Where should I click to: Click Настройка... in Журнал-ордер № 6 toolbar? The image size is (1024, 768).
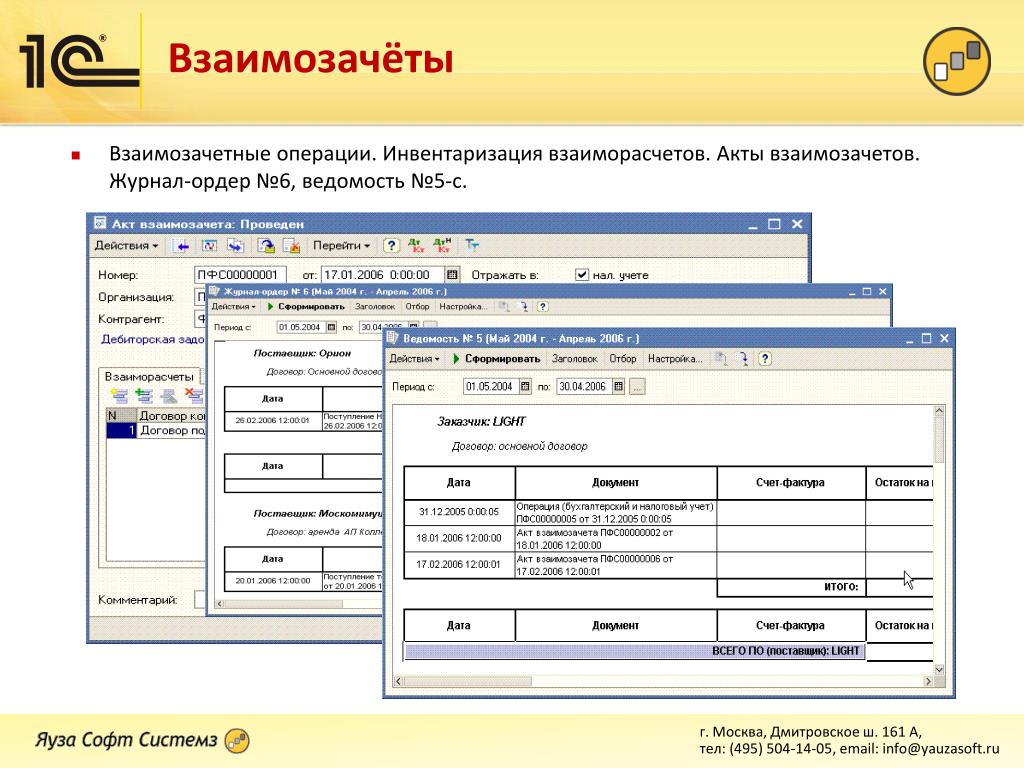click(x=463, y=306)
